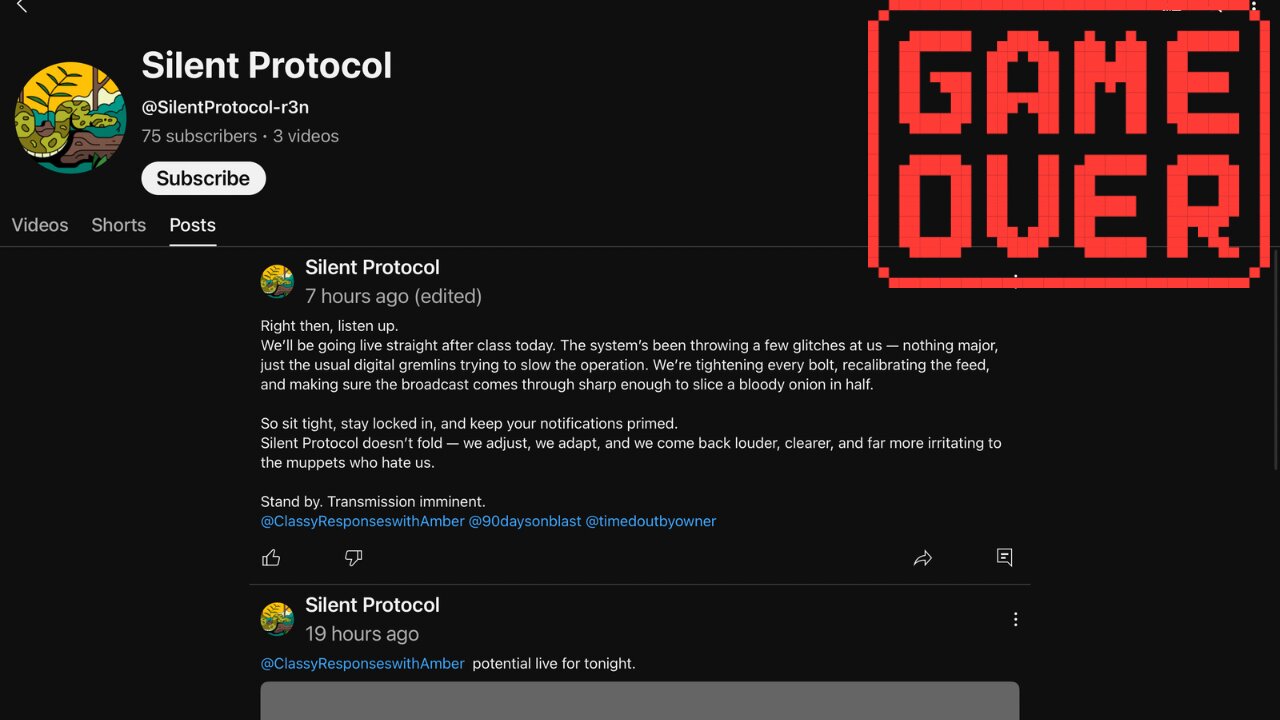Click the @SilentProtocol-r3n channel handle
This screenshot has width=1280, height=720.
[225, 107]
